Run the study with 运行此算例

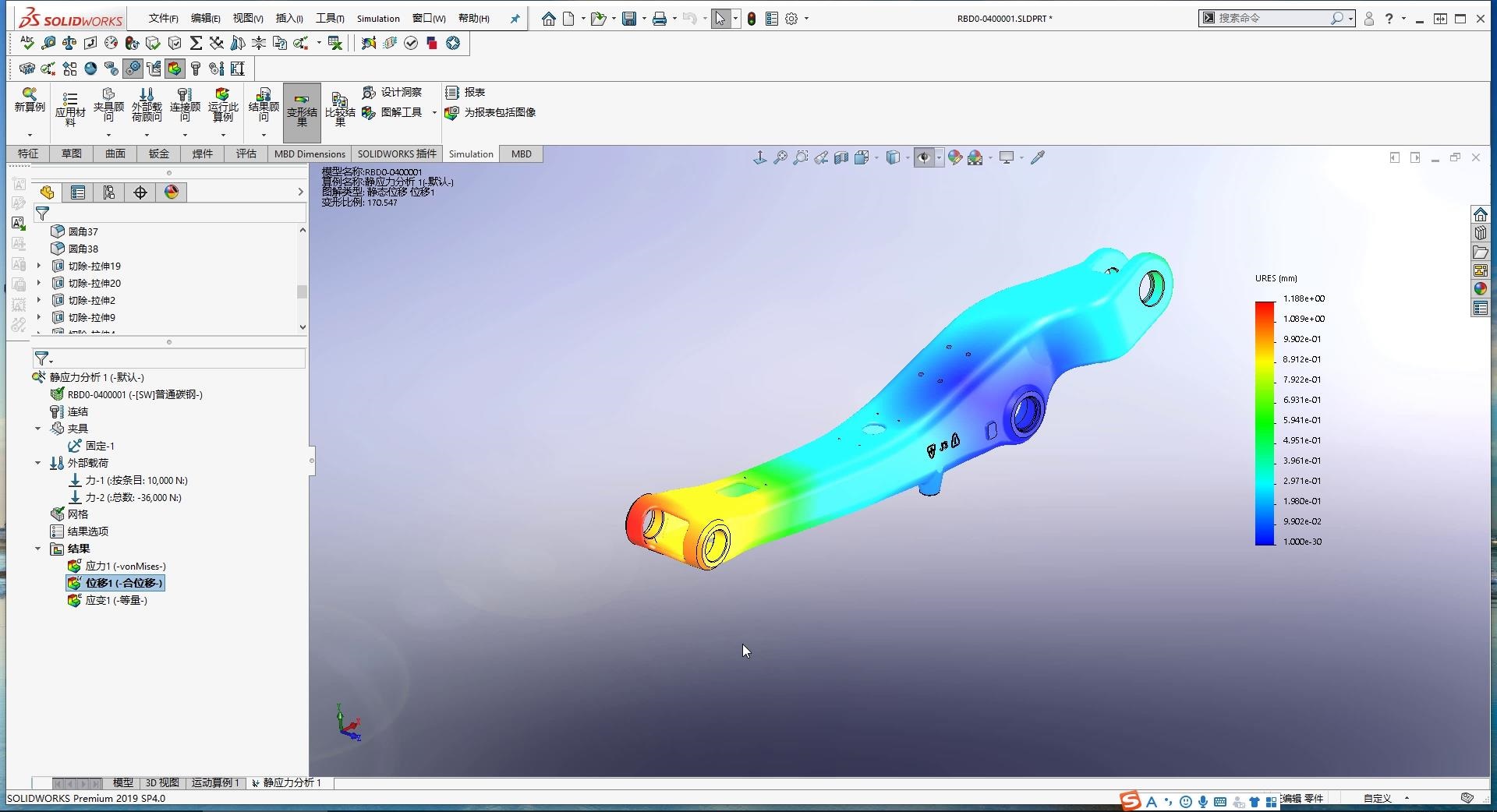223,105
